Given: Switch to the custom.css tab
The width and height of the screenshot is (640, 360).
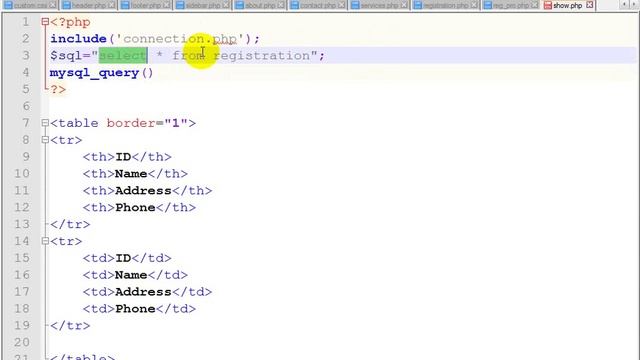Looking at the screenshot, I should [x=29, y=5].
